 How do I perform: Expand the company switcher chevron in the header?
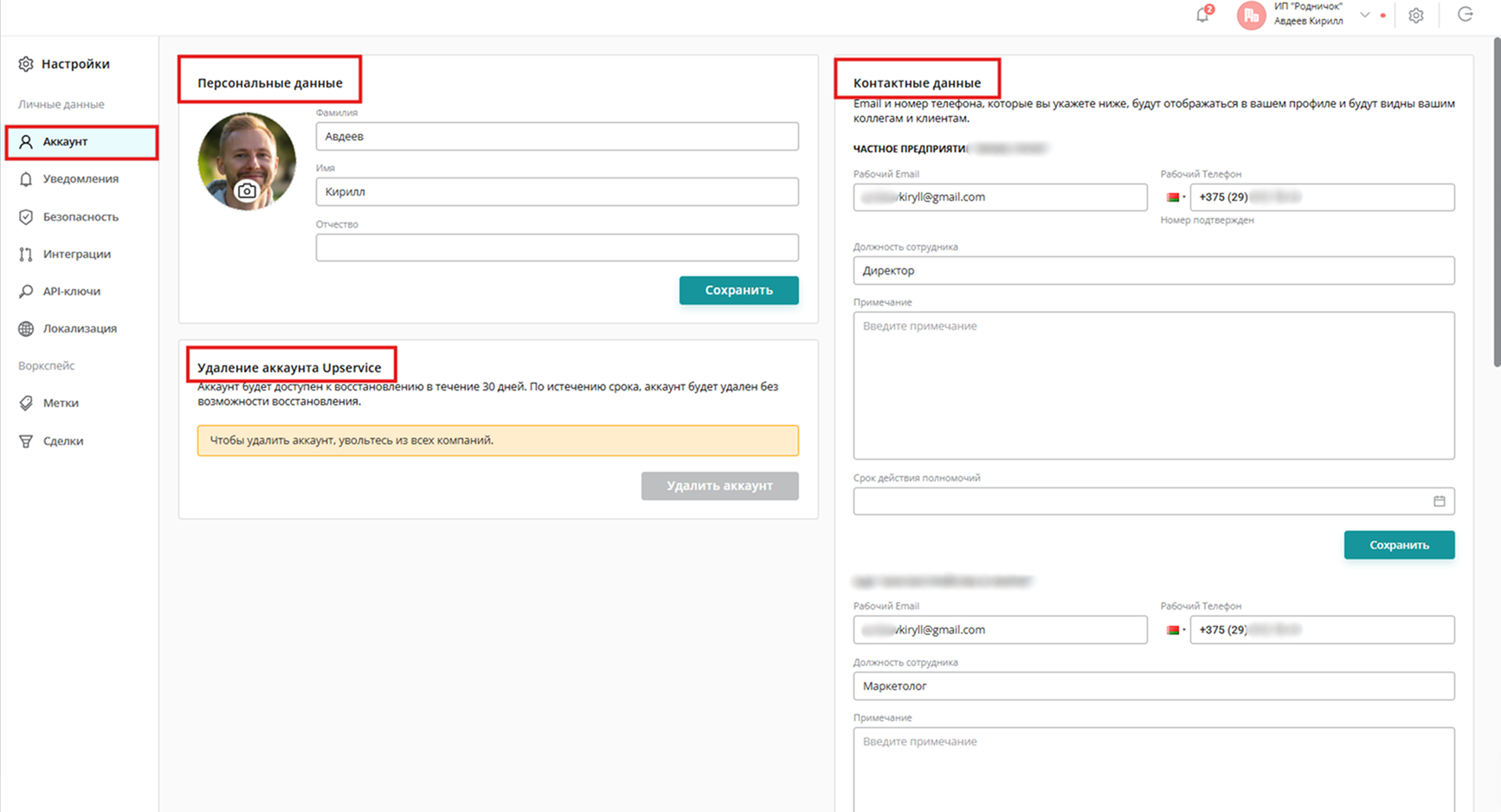(1365, 15)
